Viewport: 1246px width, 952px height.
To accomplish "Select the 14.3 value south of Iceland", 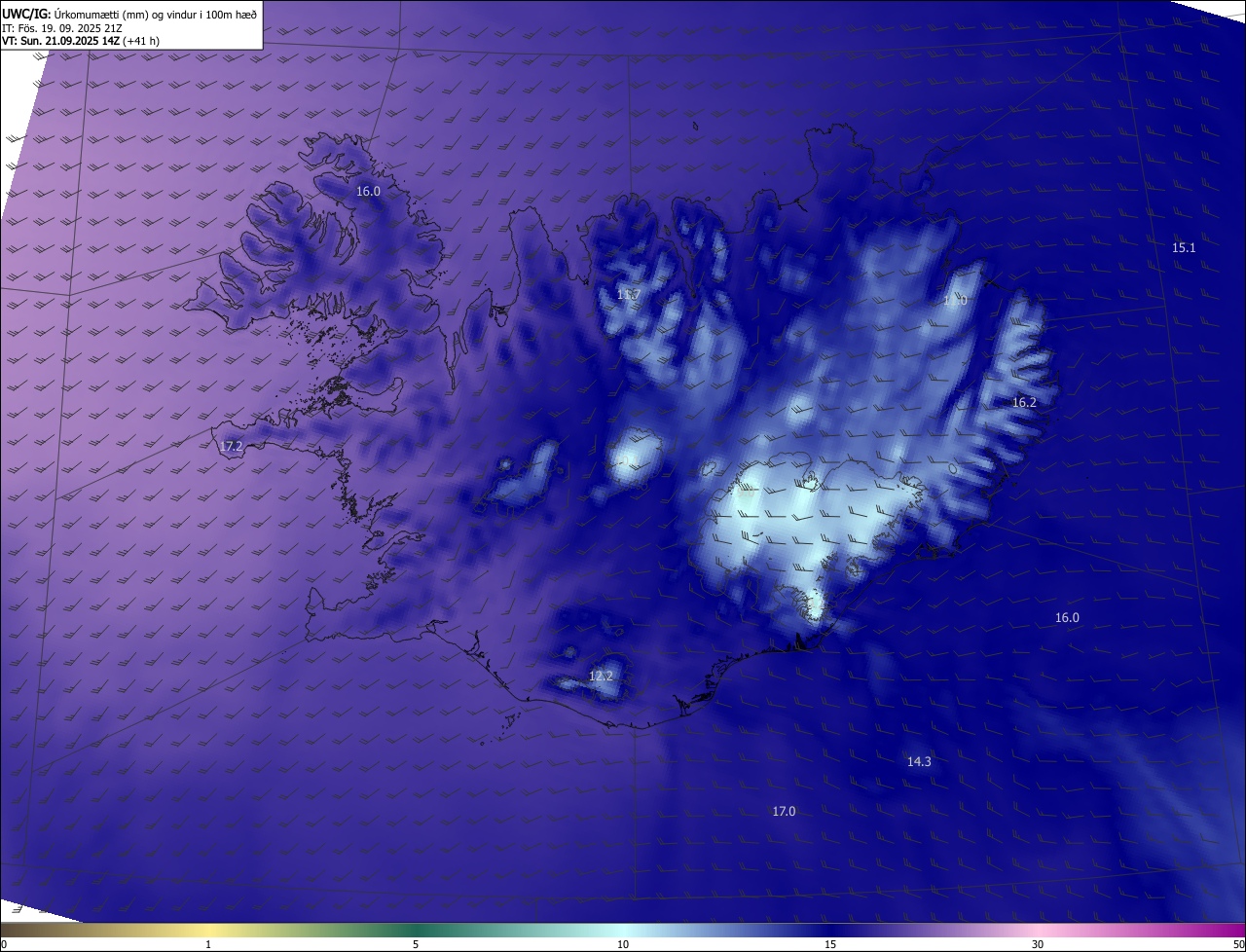I will (x=919, y=762).
